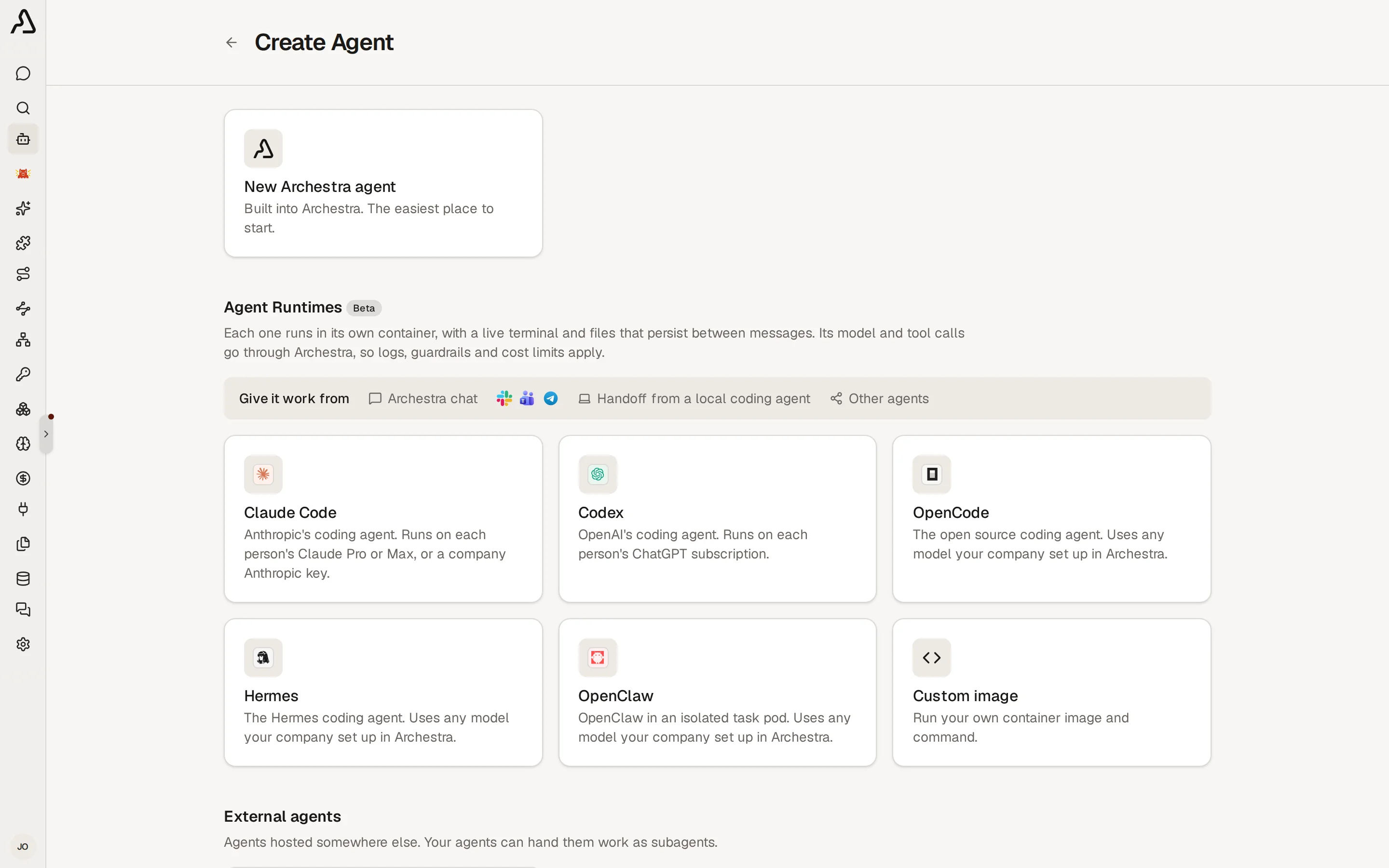Open the puzzle piece sidebar icon
Image resolution: width=1389 pixels, height=868 pixels.
click(x=23, y=243)
